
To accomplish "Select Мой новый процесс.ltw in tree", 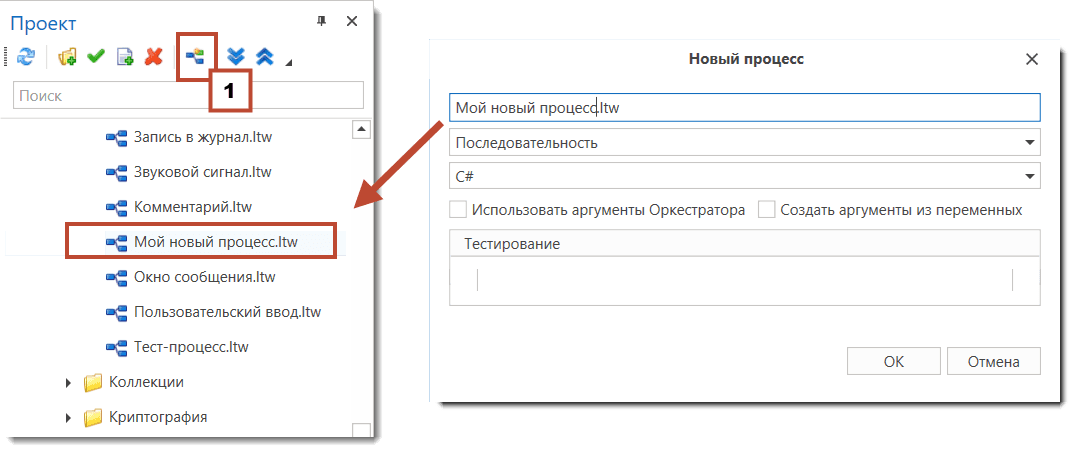I will pyautogui.click(x=215, y=242).
